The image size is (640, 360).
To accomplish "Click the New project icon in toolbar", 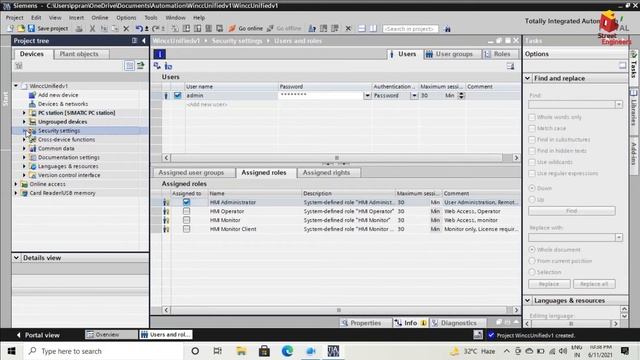I will pos(11,29).
